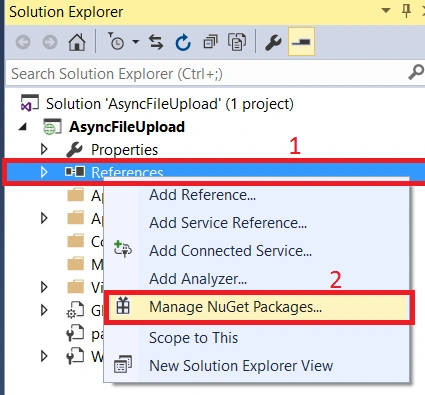The width and height of the screenshot is (425, 395).
Task: Collapse the AsyncFileUpload project node
Action: pyautogui.click(x=23, y=127)
